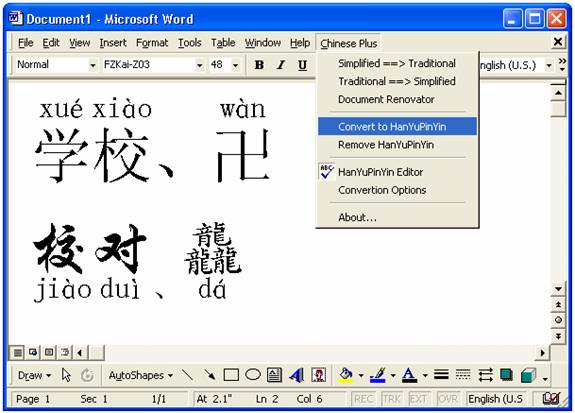
Task: Open the Normal style dropdown
Action: pyautogui.click(x=93, y=65)
